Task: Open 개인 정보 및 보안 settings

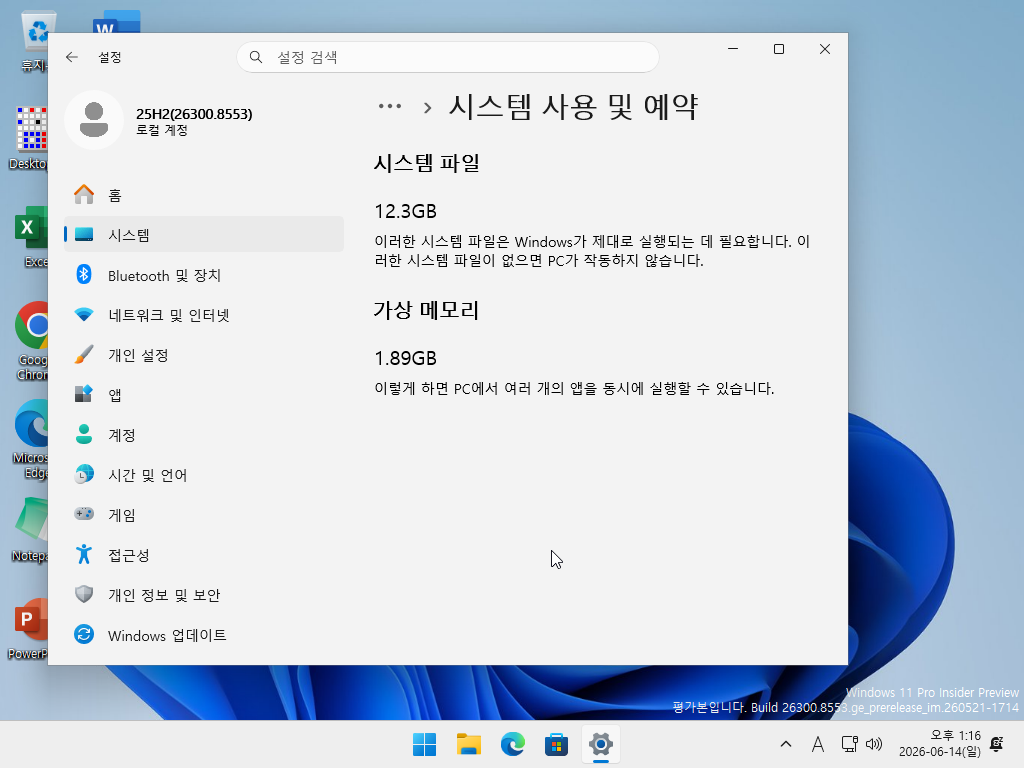Action: click(204, 594)
